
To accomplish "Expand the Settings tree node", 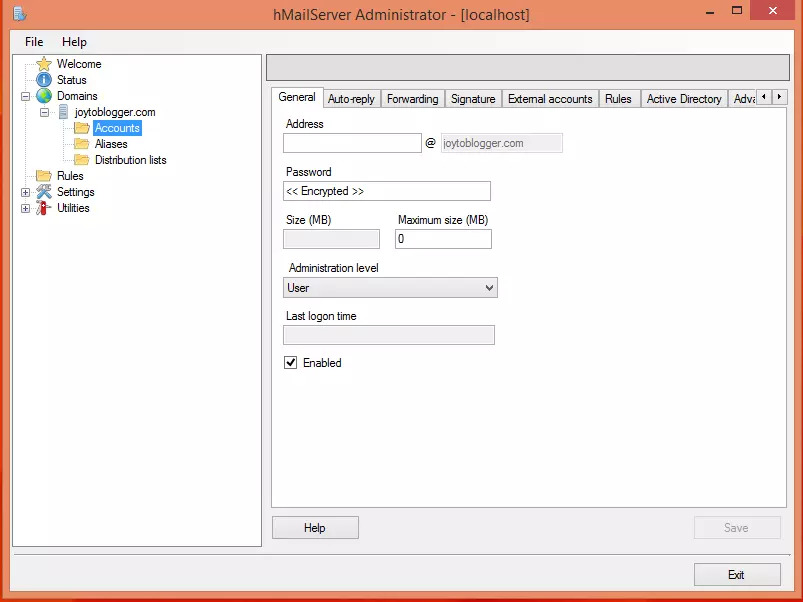I will coord(26,192).
